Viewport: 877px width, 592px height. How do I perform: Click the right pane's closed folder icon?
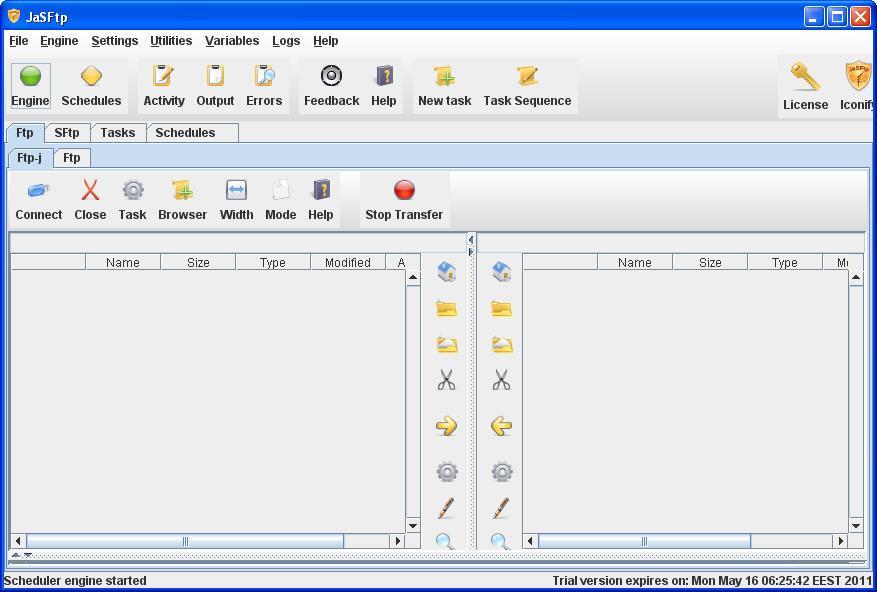tap(501, 308)
